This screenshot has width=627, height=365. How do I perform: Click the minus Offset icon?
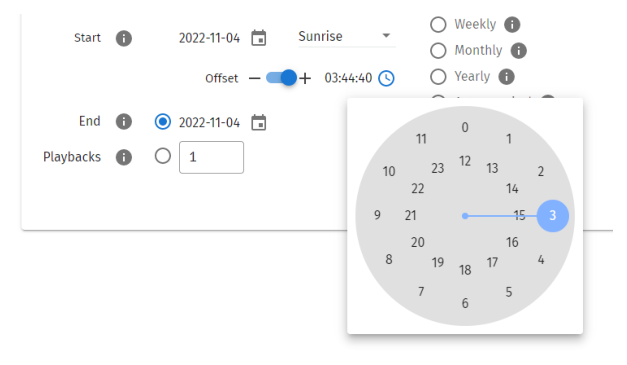pyautogui.click(x=254, y=78)
